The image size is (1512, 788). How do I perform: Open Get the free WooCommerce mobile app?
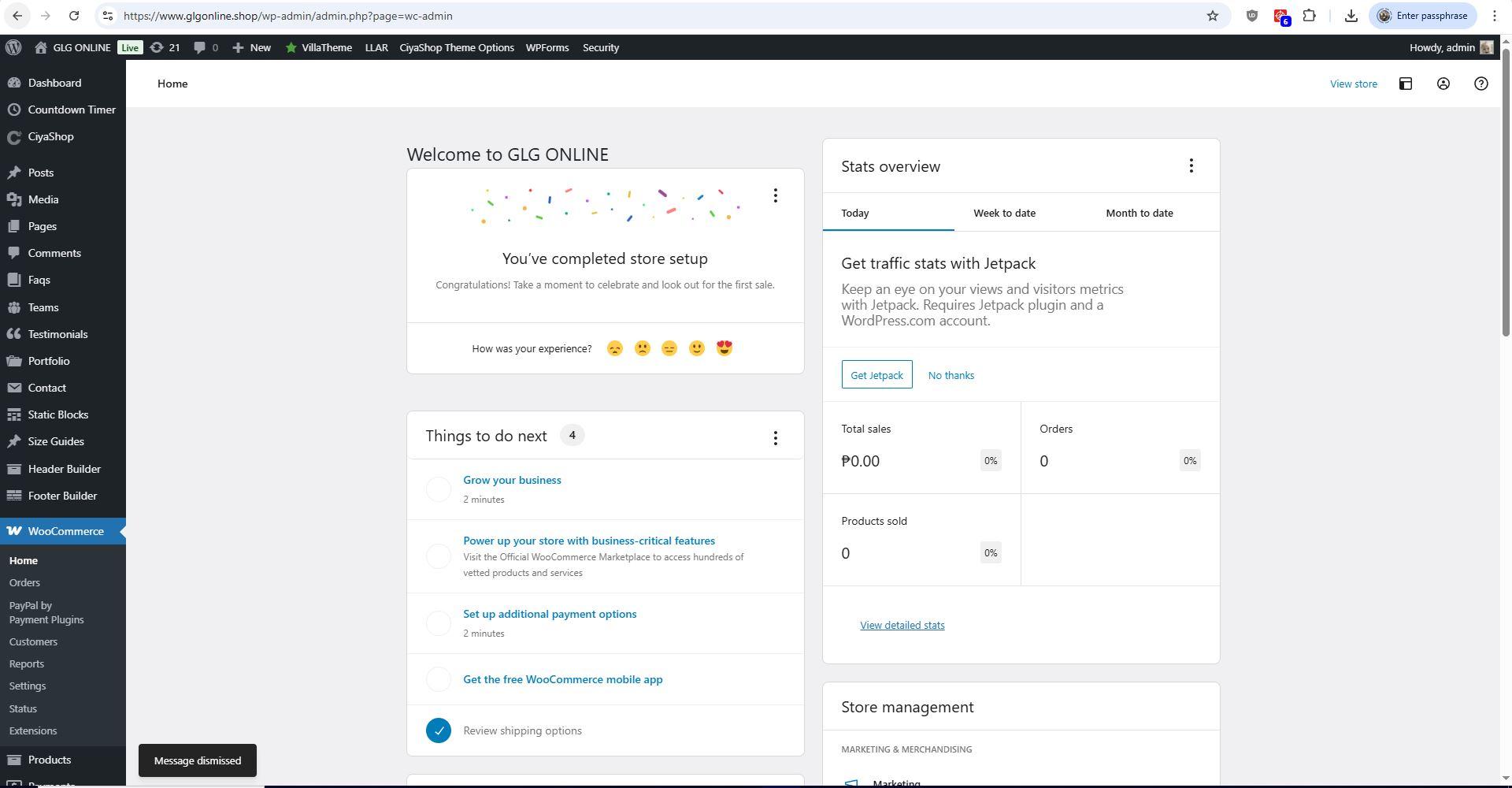(x=562, y=679)
